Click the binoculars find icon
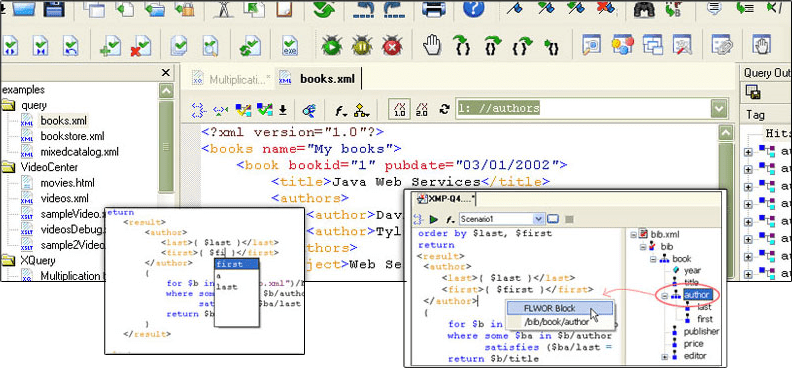The width and height of the screenshot is (792, 368). tap(644, 9)
